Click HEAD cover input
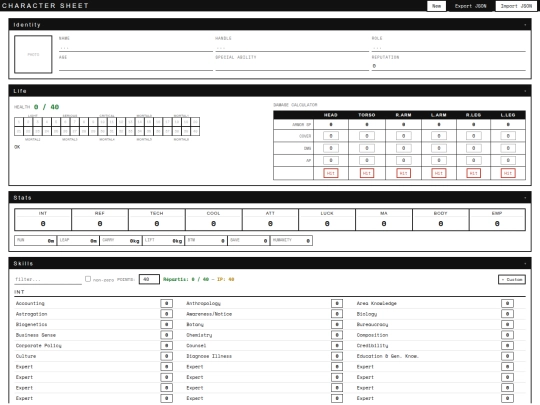This screenshot has width=540, height=405. pyautogui.click(x=331, y=136)
